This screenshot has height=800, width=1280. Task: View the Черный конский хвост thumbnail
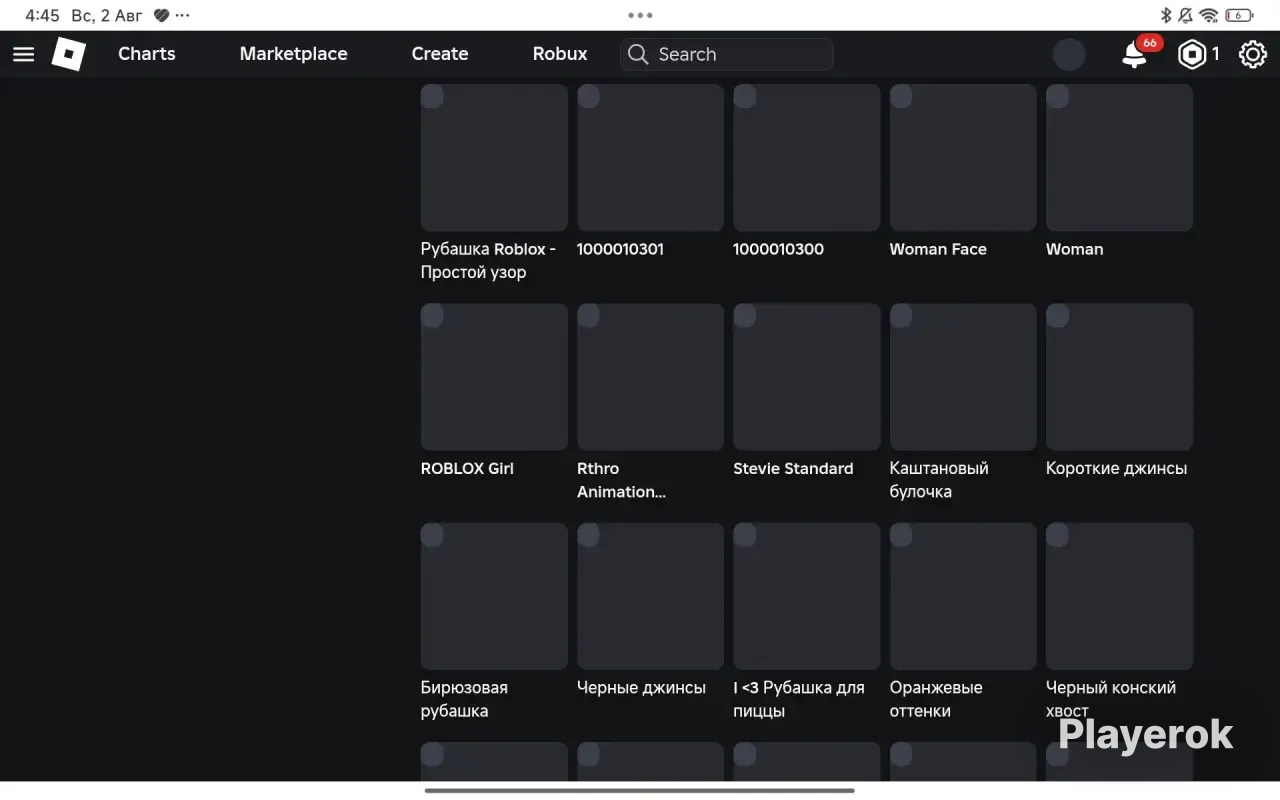tap(1120, 596)
